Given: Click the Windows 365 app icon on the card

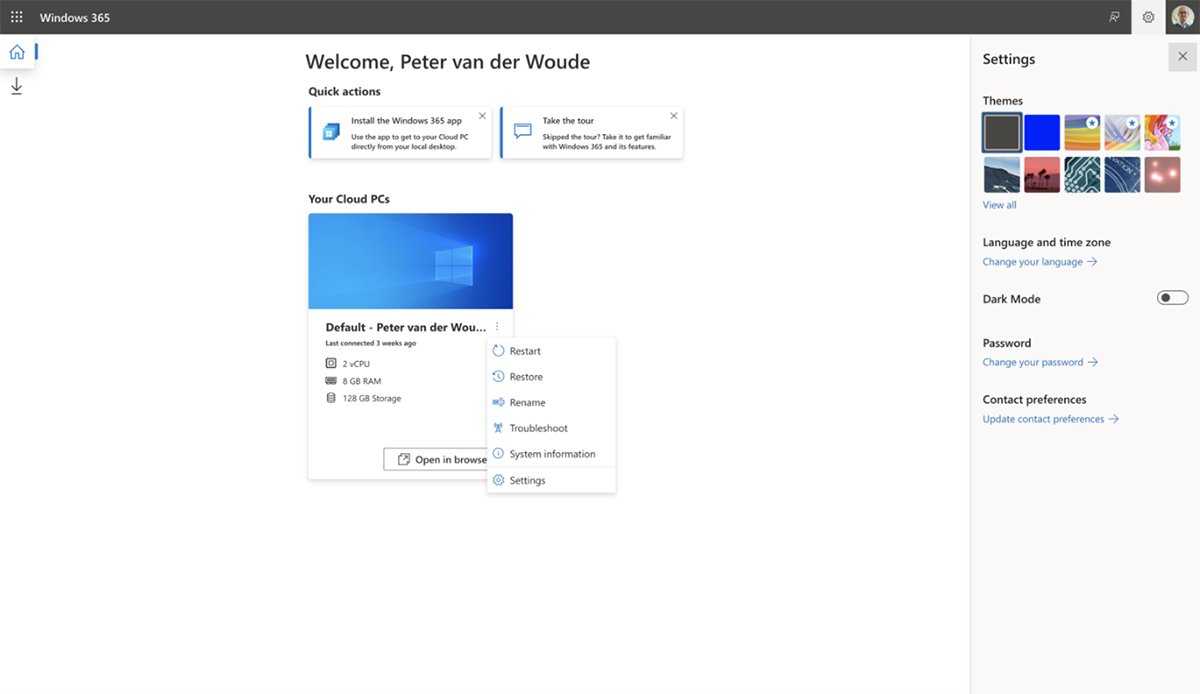Looking at the screenshot, I should [331, 131].
